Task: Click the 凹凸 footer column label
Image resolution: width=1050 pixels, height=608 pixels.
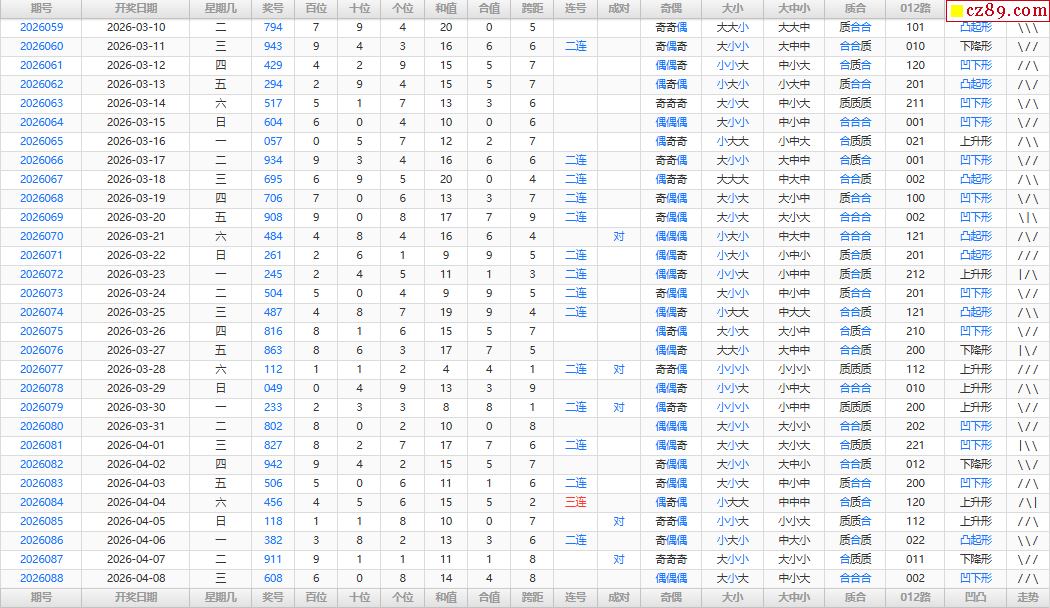Action: [x=975, y=597]
